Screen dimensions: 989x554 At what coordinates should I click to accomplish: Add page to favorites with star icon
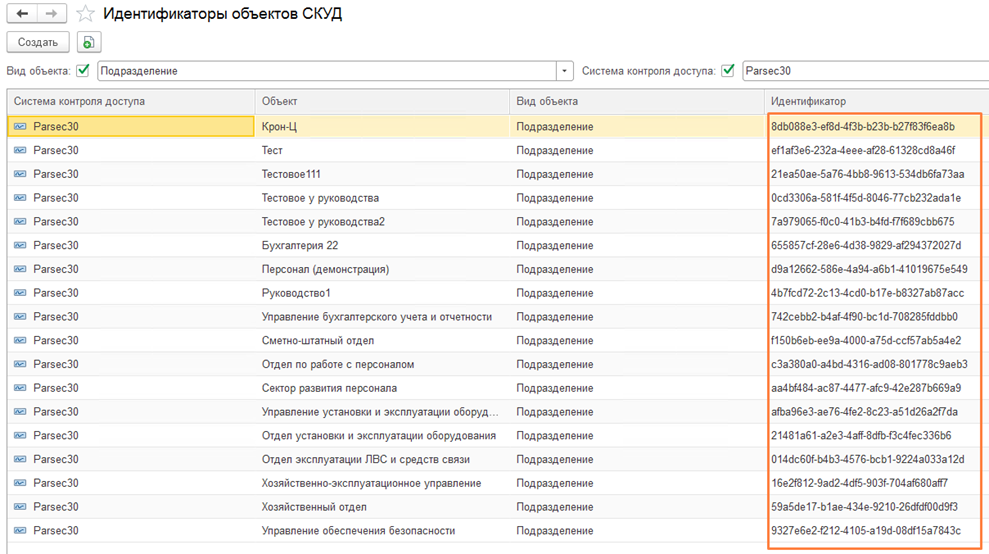tap(86, 14)
